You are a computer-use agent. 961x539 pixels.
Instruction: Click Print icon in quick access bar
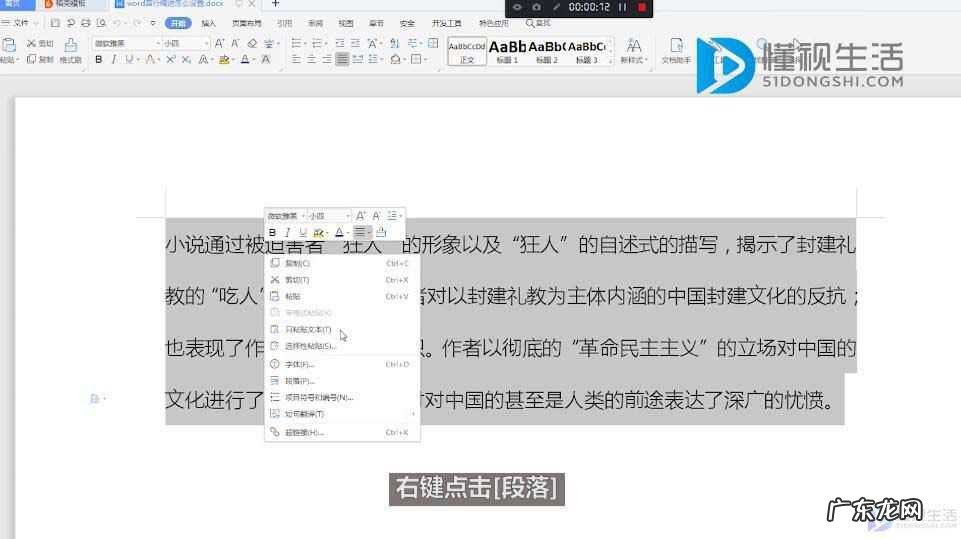point(86,23)
